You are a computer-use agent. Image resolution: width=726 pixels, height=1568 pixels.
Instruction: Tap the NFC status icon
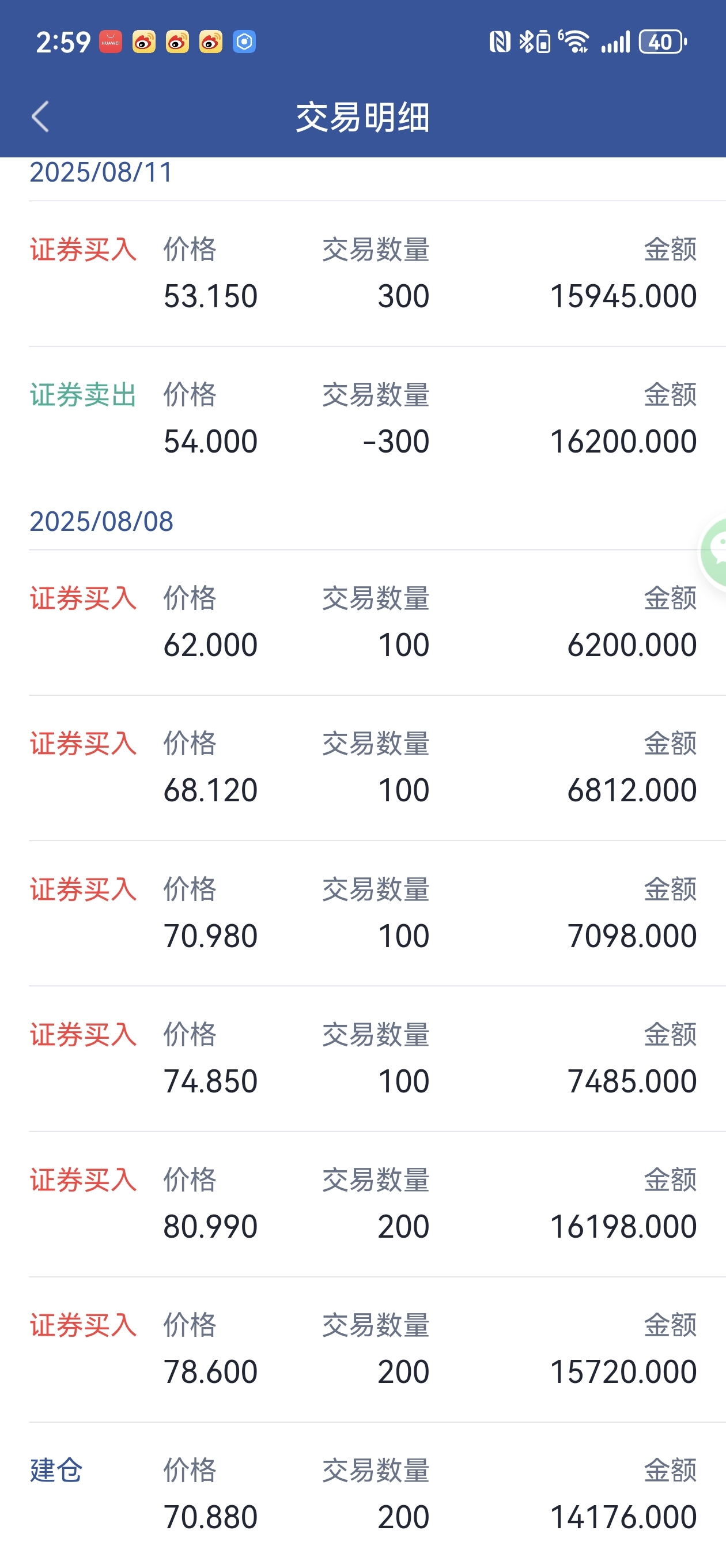[x=500, y=42]
